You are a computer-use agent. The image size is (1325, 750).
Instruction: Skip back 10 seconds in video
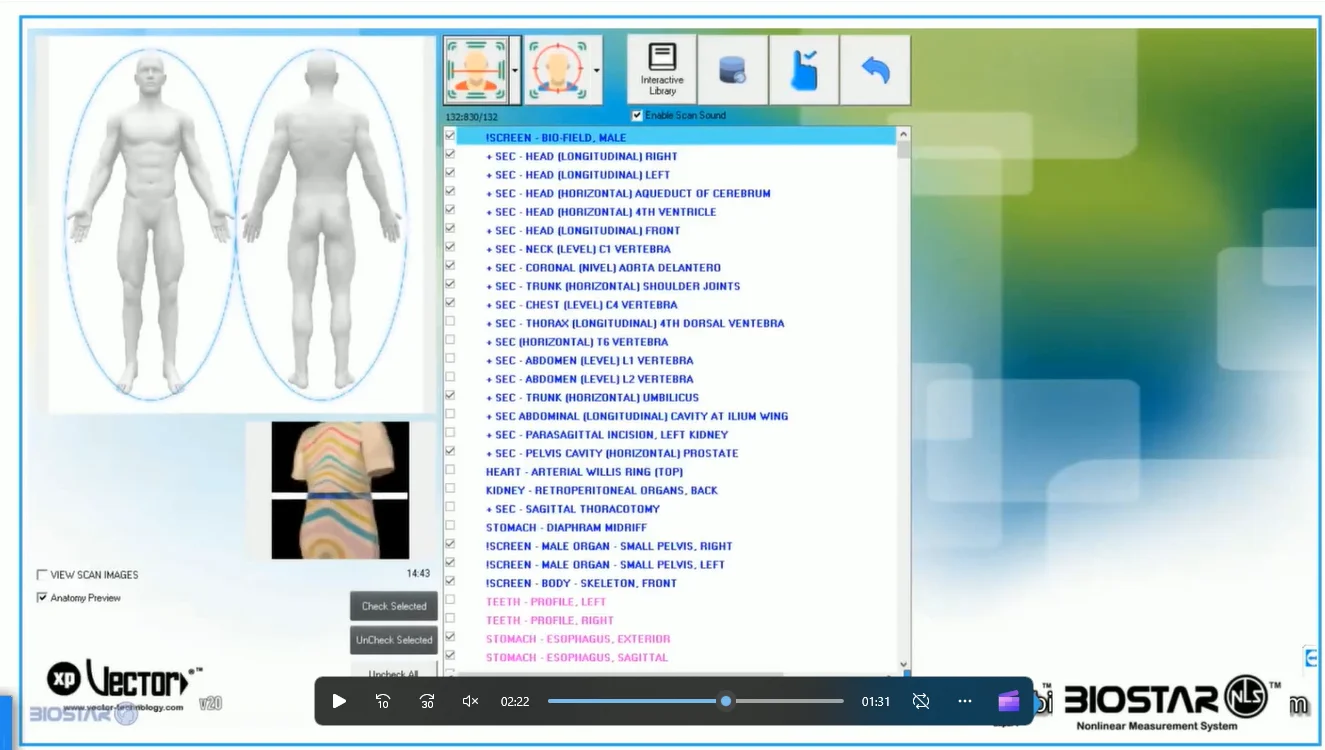click(x=383, y=701)
